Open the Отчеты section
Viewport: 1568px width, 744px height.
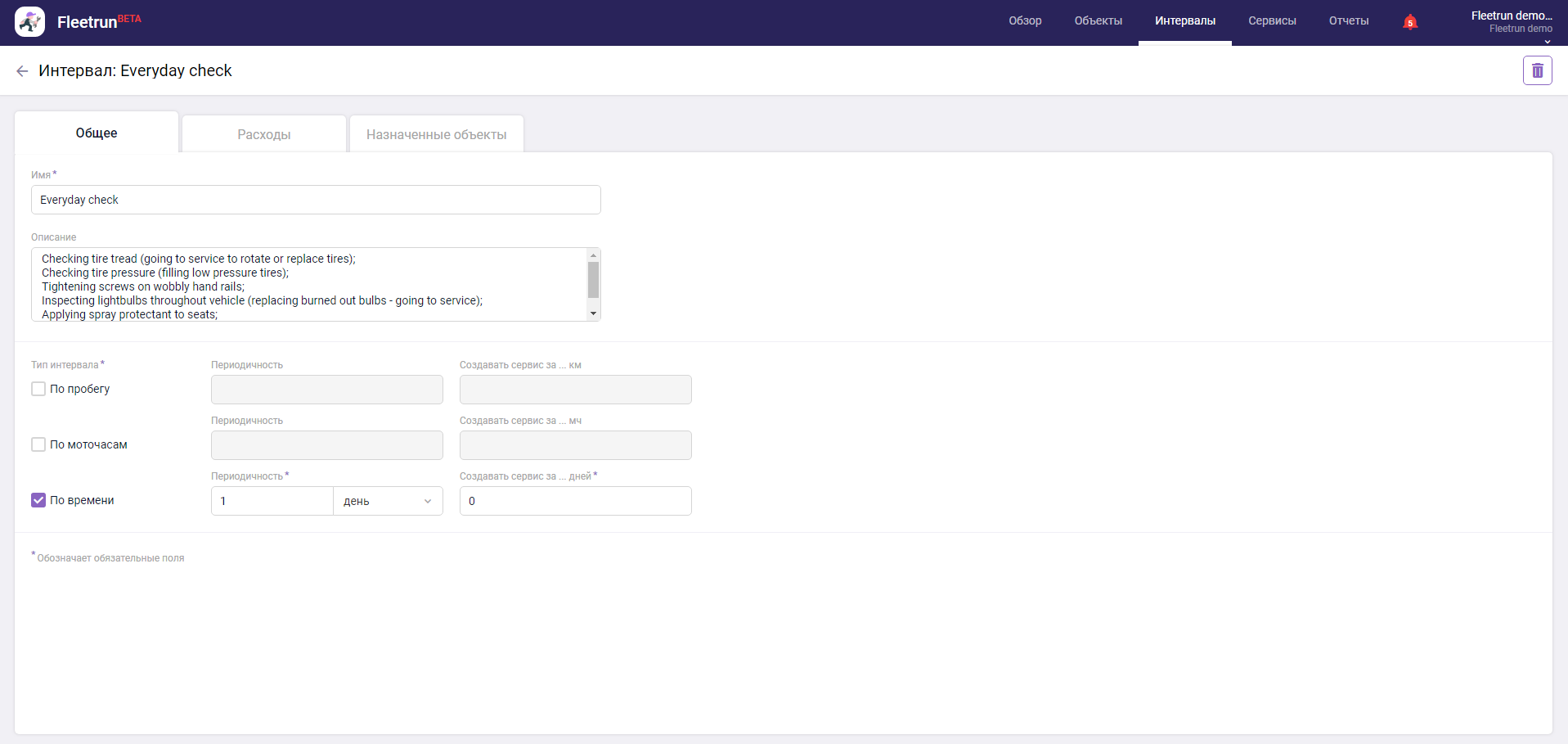click(x=1348, y=21)
